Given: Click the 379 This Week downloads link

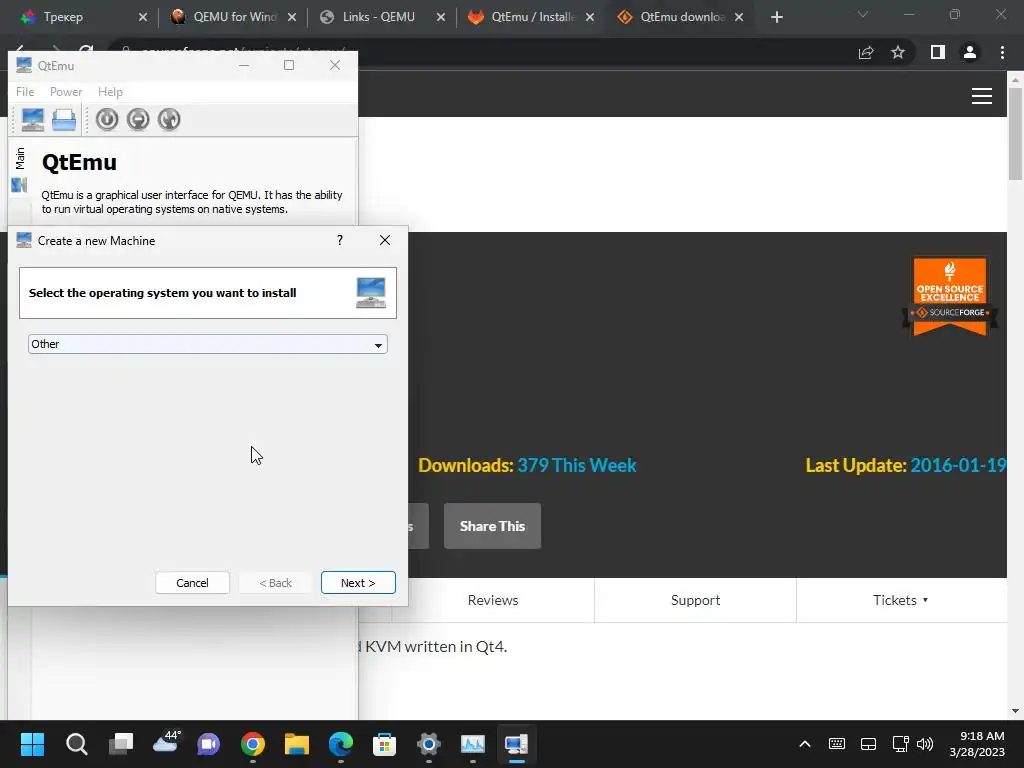Looking at the screenshot, I should (x=577, y=466).
